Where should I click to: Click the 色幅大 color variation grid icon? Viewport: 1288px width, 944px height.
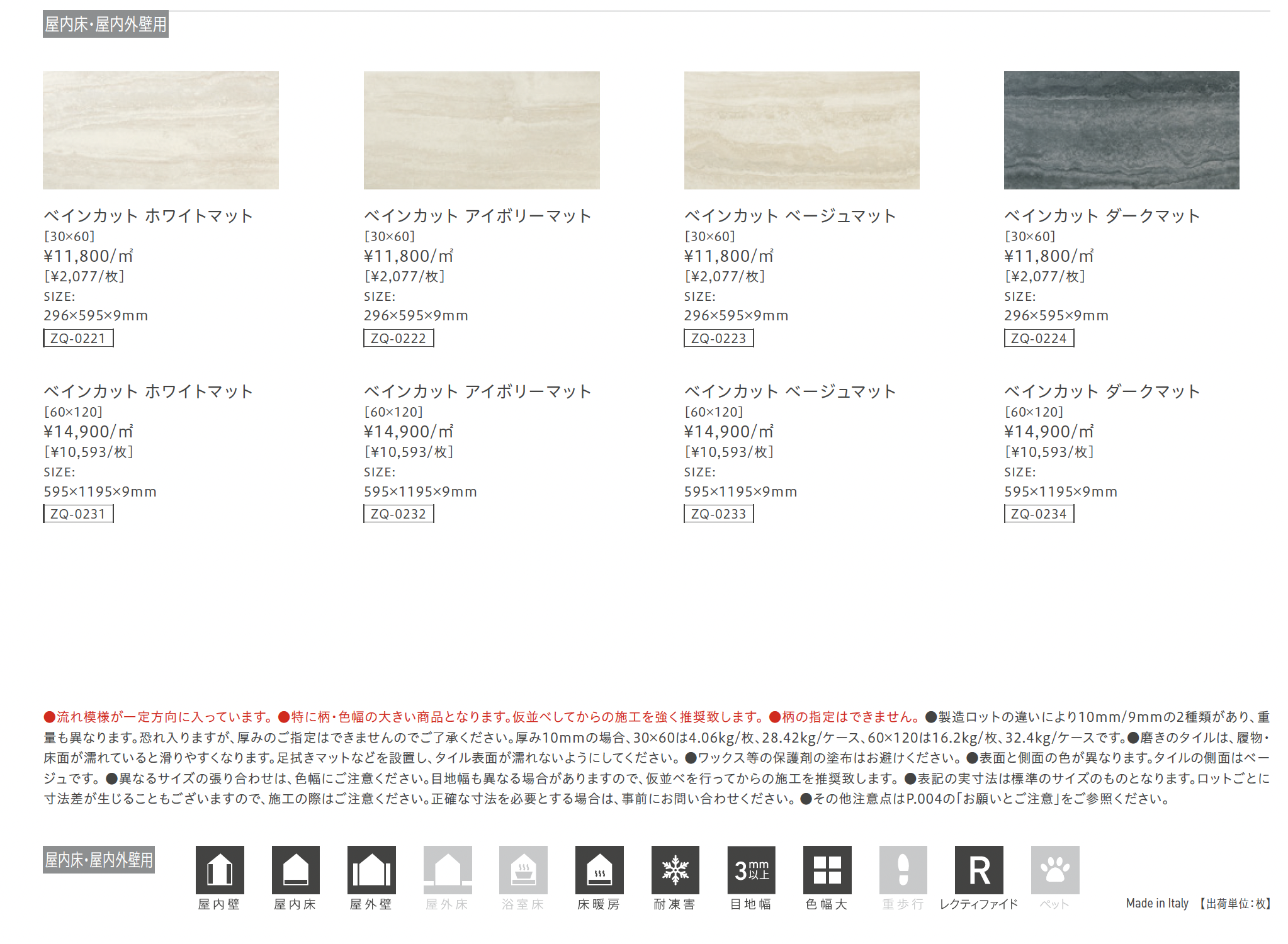(x=827, y=869)
